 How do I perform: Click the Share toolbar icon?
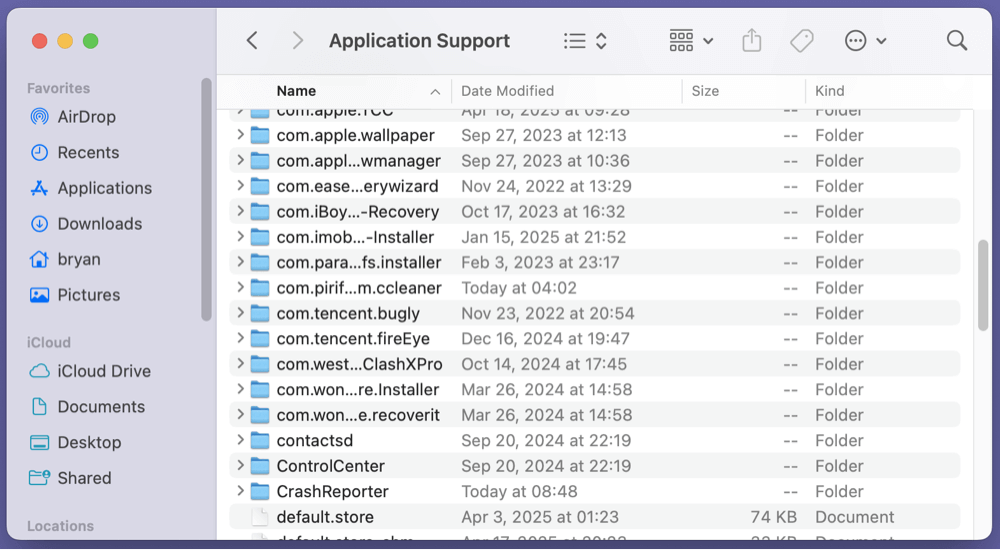pyautogui.click(x=752, y=41)
